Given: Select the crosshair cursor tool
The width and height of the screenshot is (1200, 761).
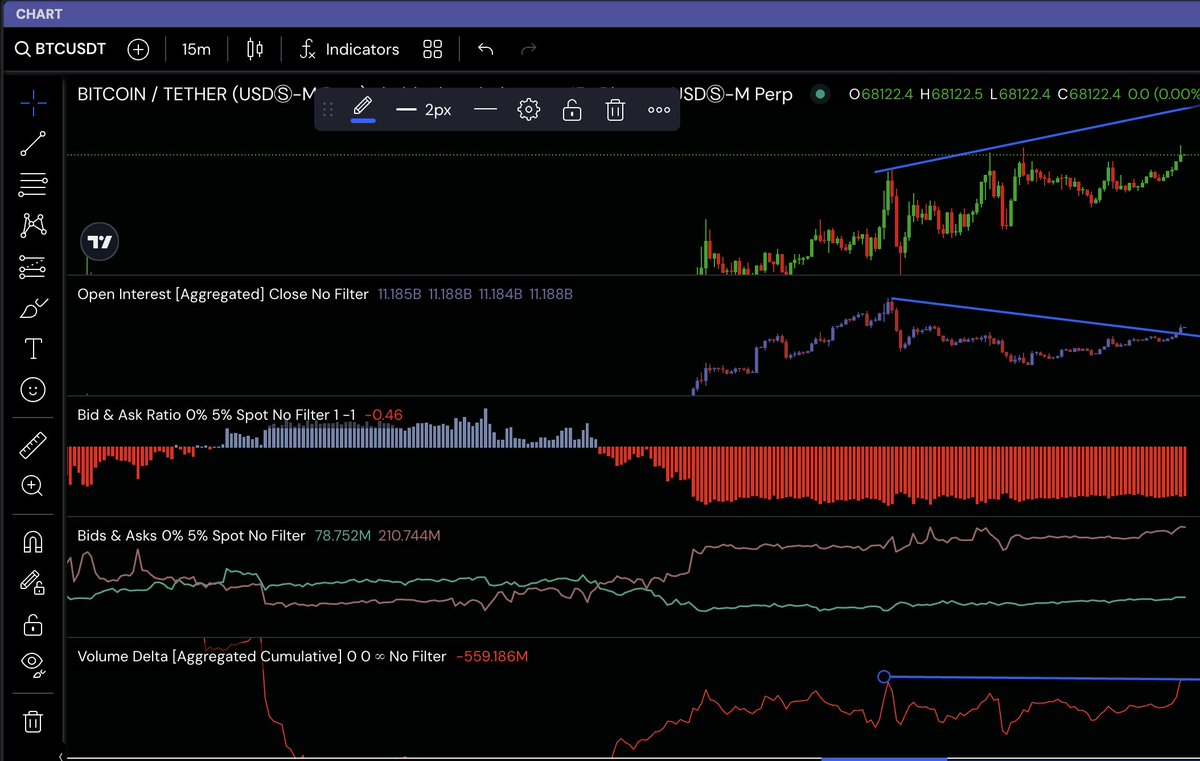Looking at the screenshot, I should click(x=33, y=101).
